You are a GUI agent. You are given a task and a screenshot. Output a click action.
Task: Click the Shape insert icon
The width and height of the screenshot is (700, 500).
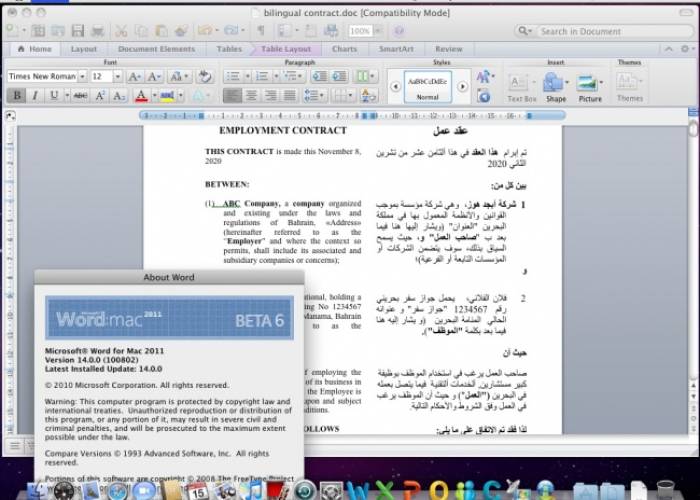pyautogui.click(x=555, y=88)
